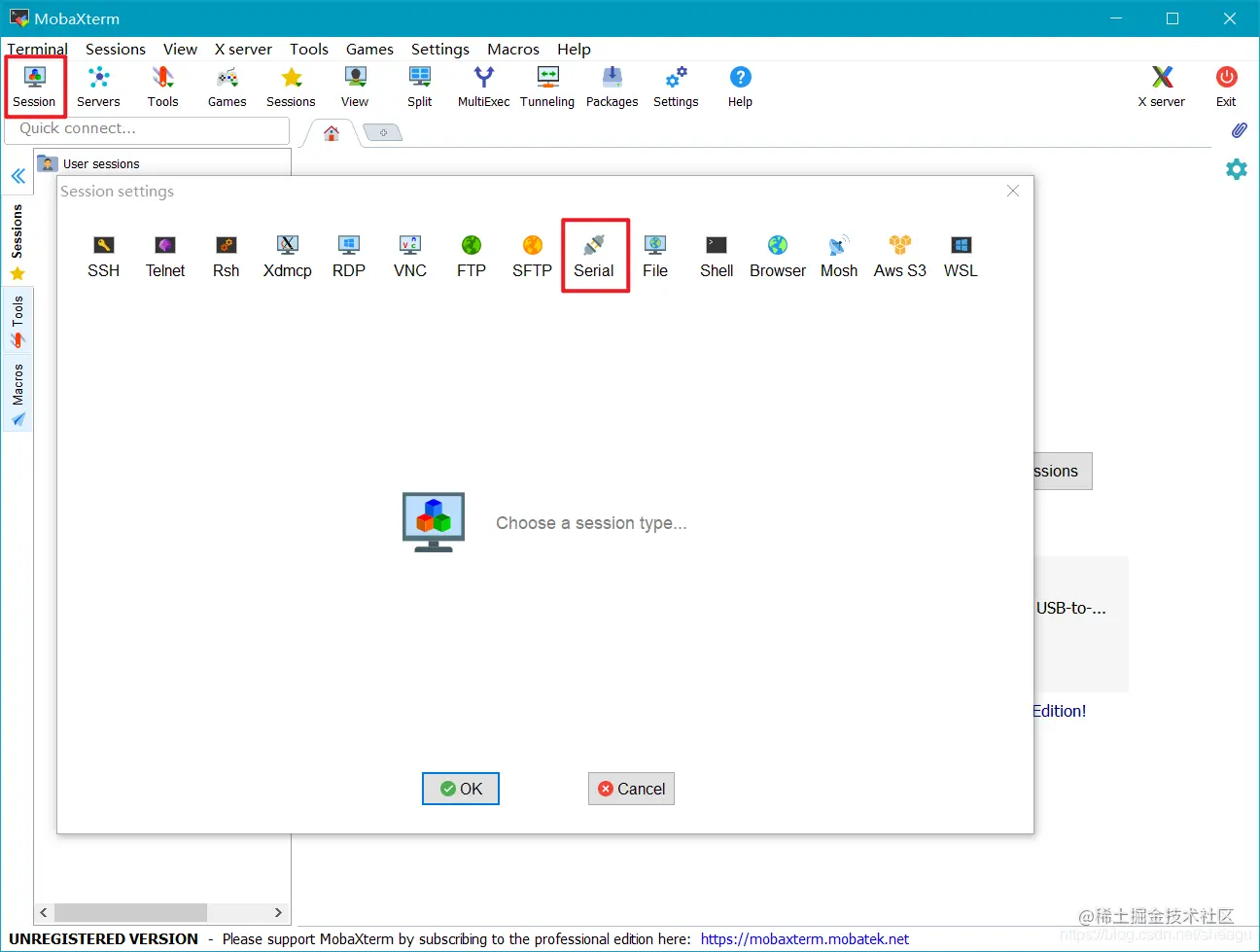Viewport: 1260px width, 952px height.
Task: Open the Tunneling toolbar icon
Action: [x=547, y=87]
